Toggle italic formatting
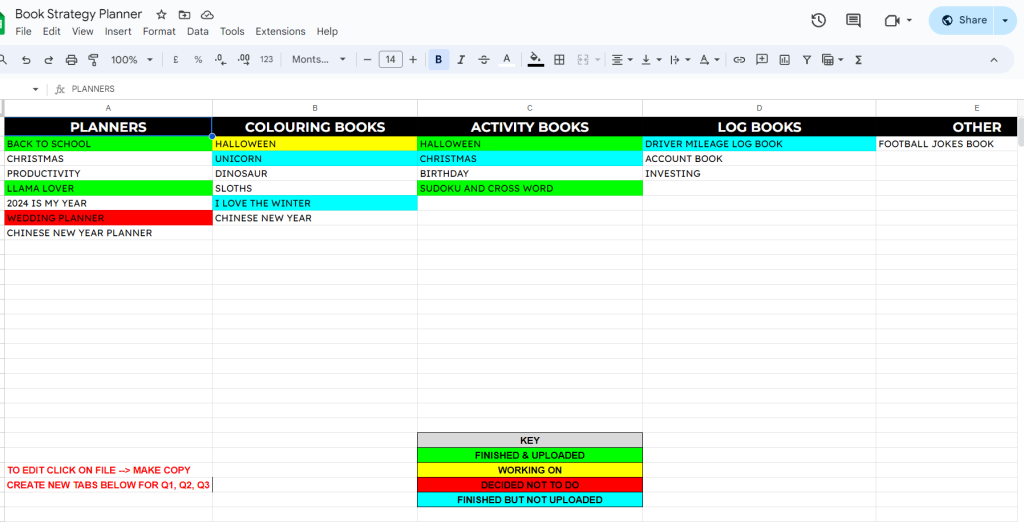Screen dimensions: 1024x522 click(x=461, y=59)
